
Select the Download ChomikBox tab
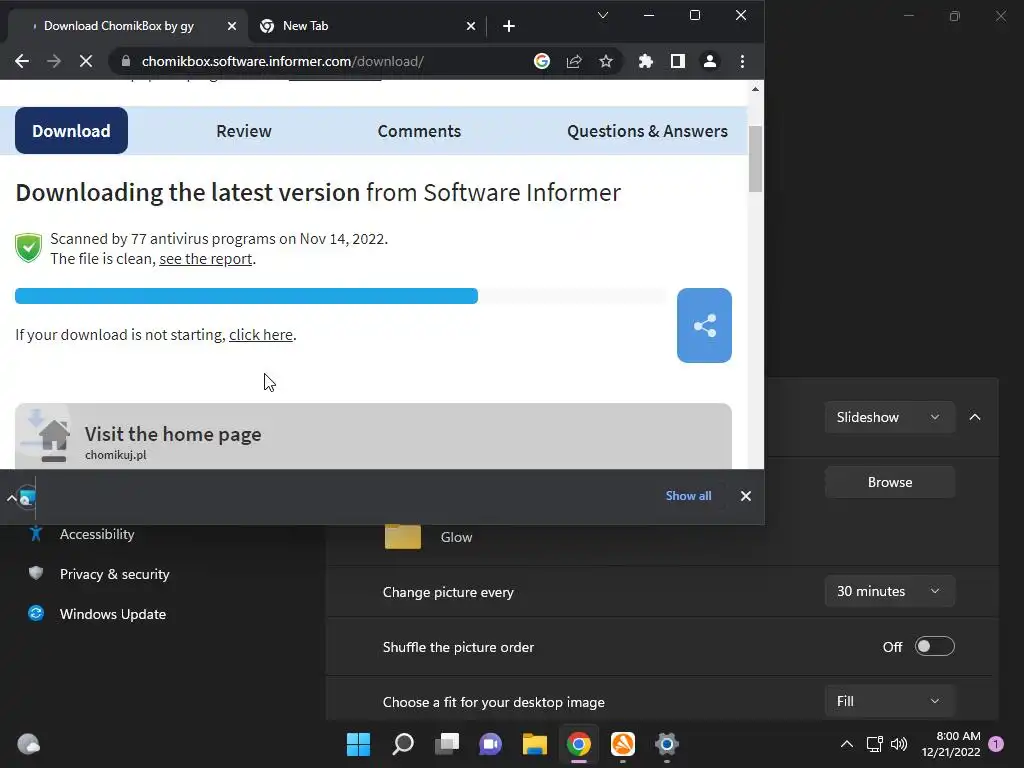click(127, 26)
